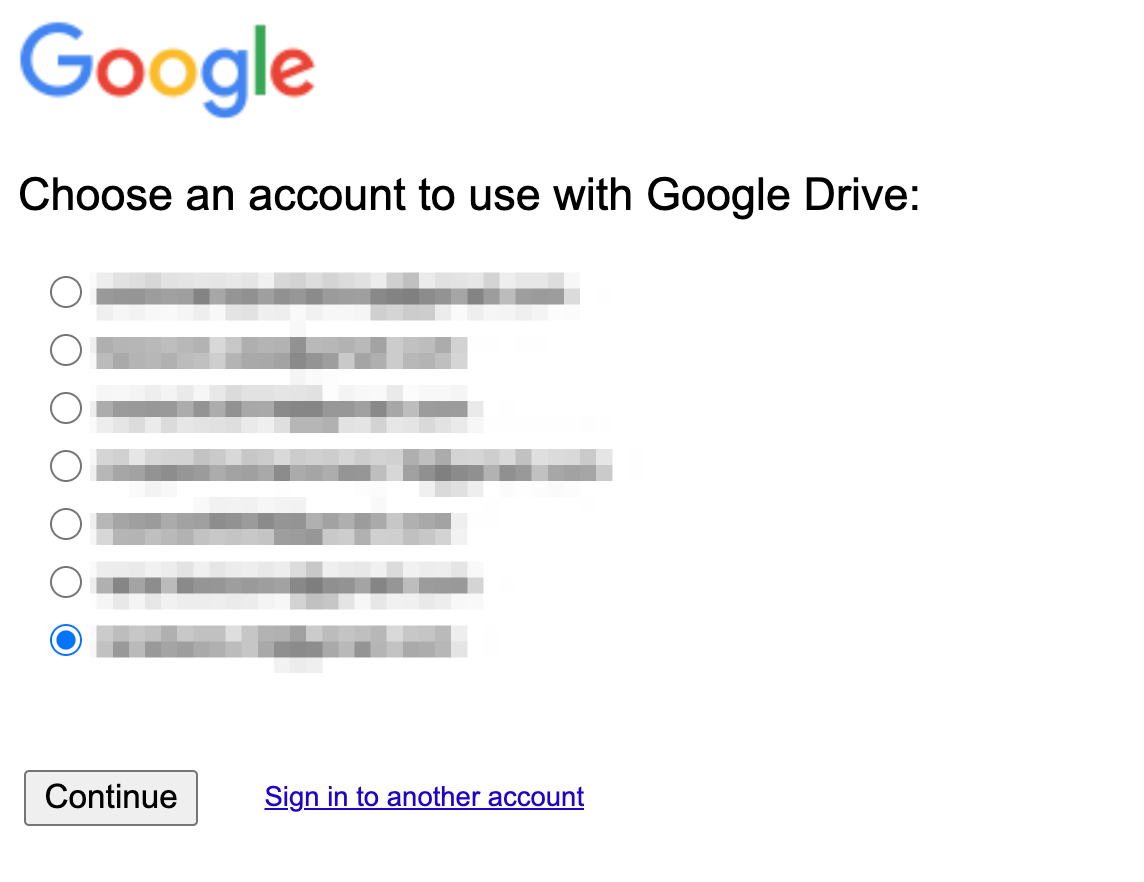Image resolution: width=1144 pixels, height=882 pixels.
Task: Choose the third account radio button
Action: click(x=66, y=408)
